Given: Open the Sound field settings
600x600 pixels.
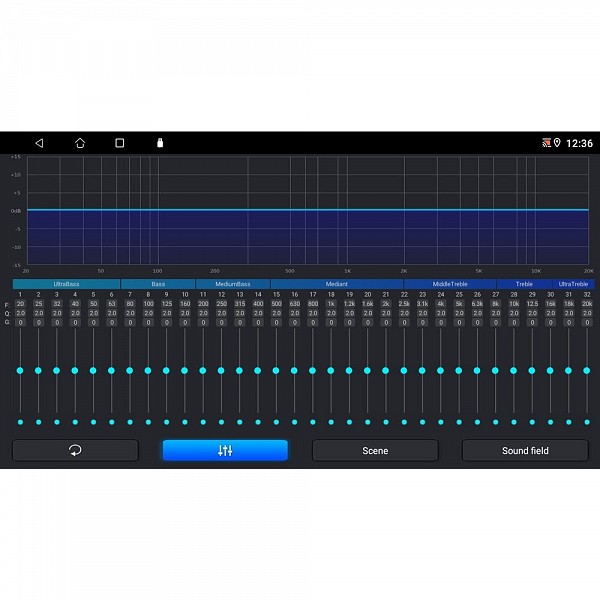Looking at the screenshot, I should tap(525, 451).
